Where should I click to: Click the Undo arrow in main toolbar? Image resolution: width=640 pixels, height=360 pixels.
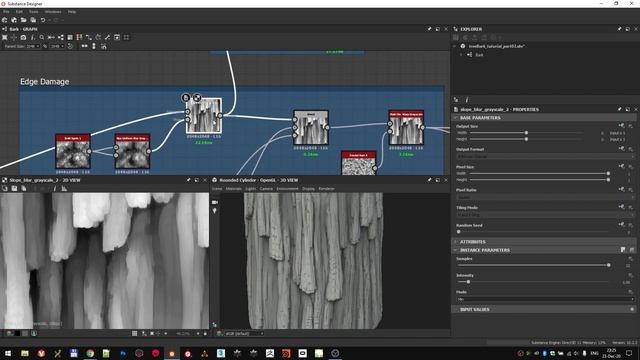click(x=43, y=20)
